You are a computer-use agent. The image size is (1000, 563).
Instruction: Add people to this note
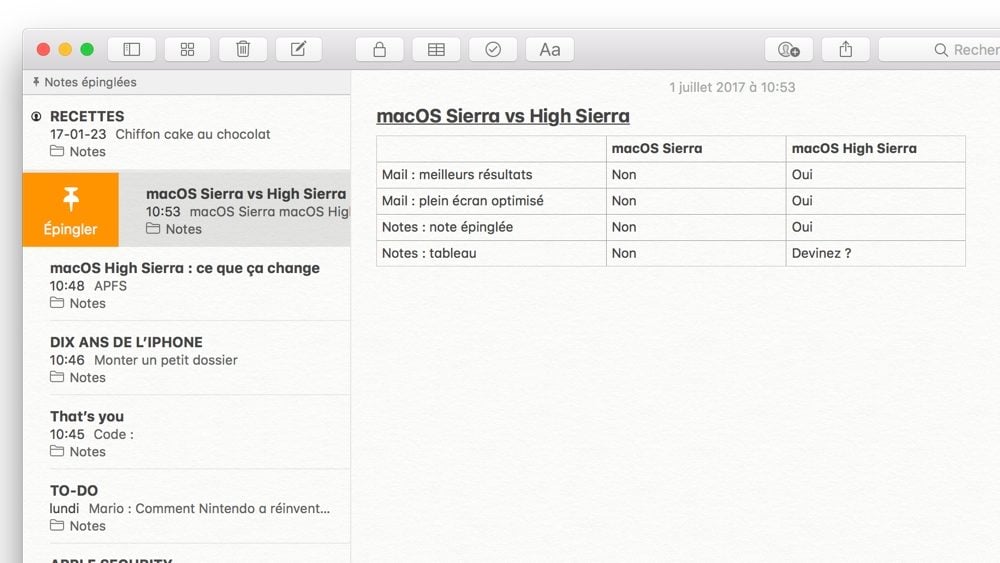(789, 49)
